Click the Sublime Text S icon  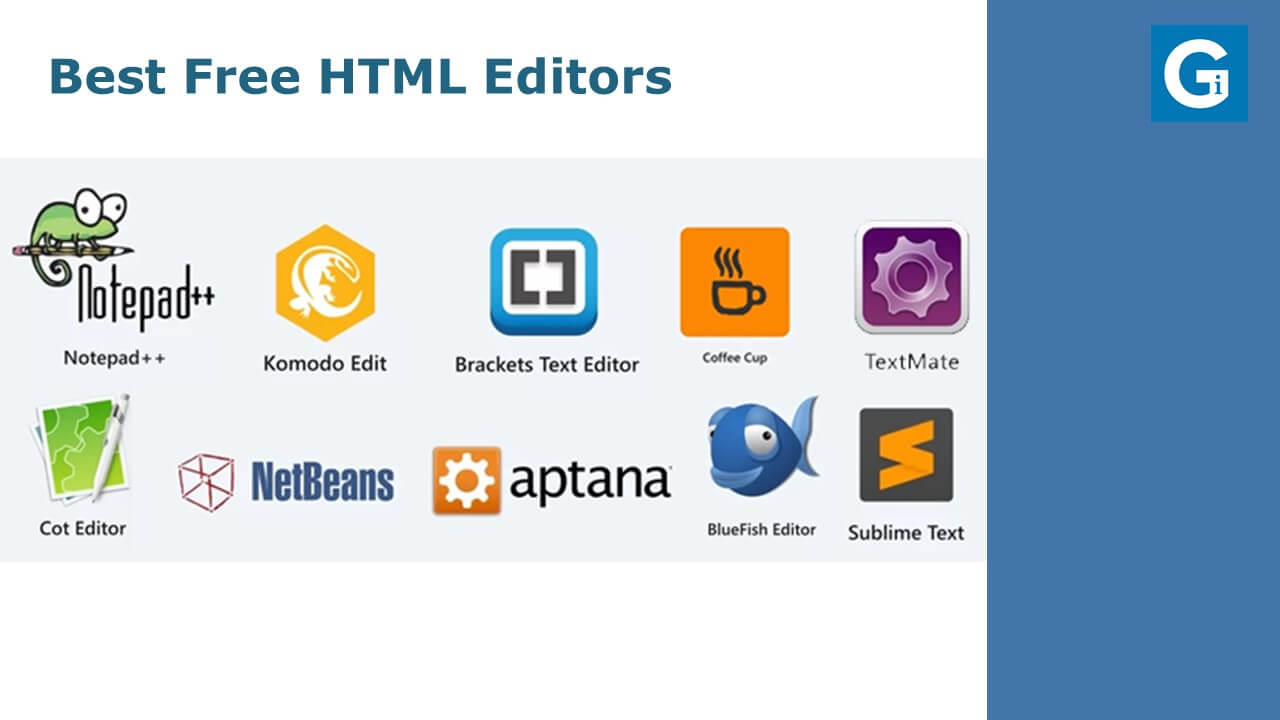906,455
